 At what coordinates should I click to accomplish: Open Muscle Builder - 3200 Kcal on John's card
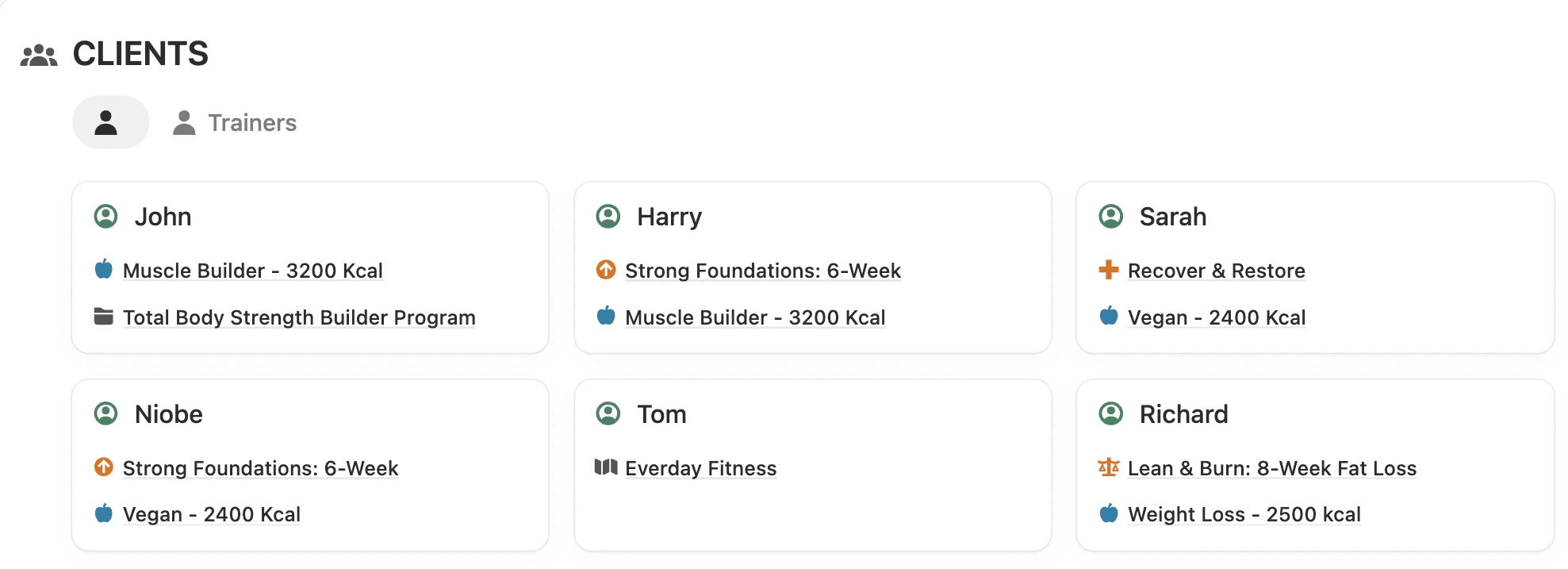[251, 270]
